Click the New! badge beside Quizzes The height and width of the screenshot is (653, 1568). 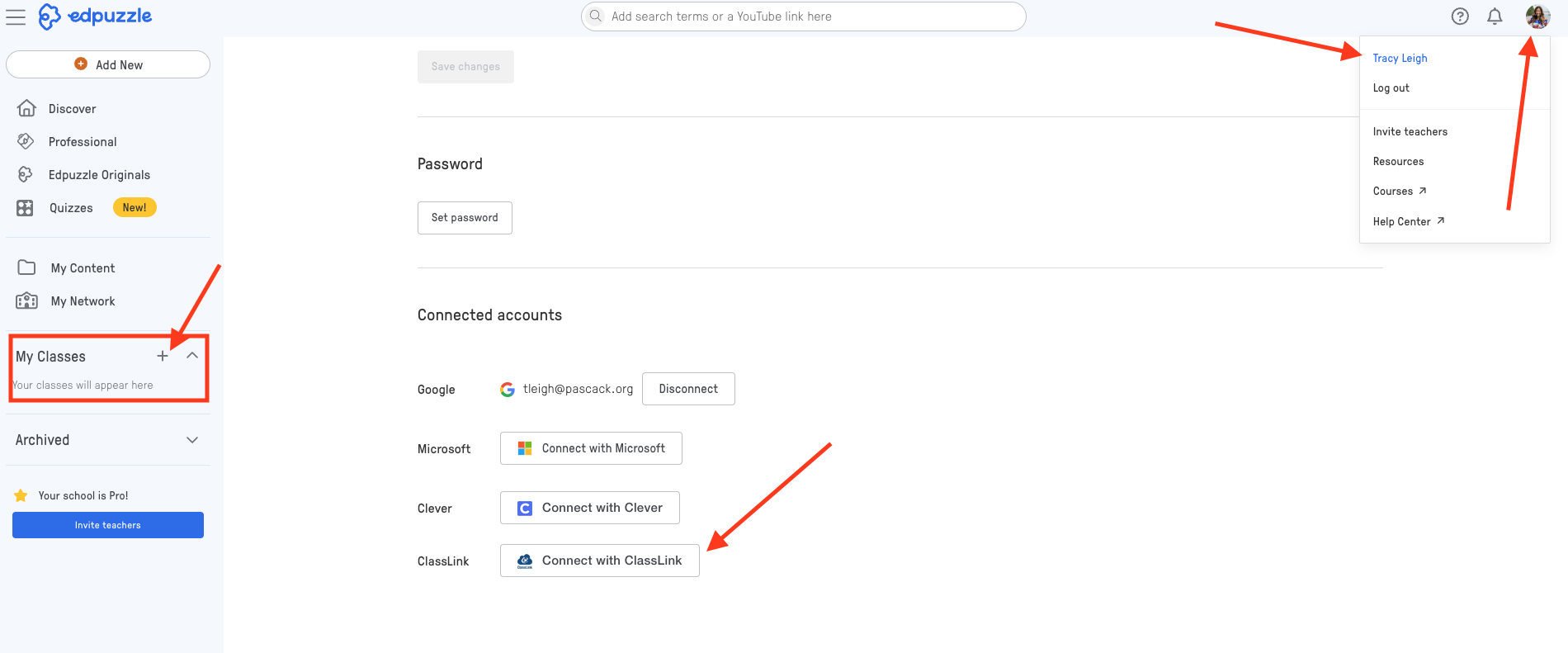pyautogui.click(x=135, y=207)
